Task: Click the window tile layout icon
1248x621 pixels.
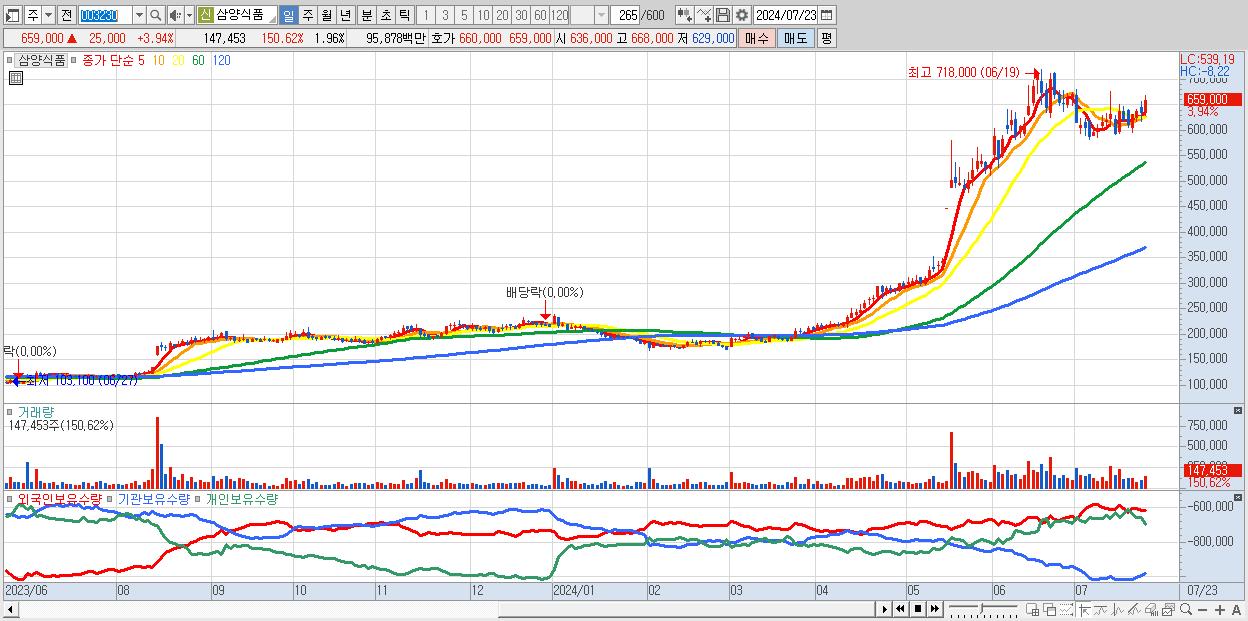Action: pos(1032,609)
